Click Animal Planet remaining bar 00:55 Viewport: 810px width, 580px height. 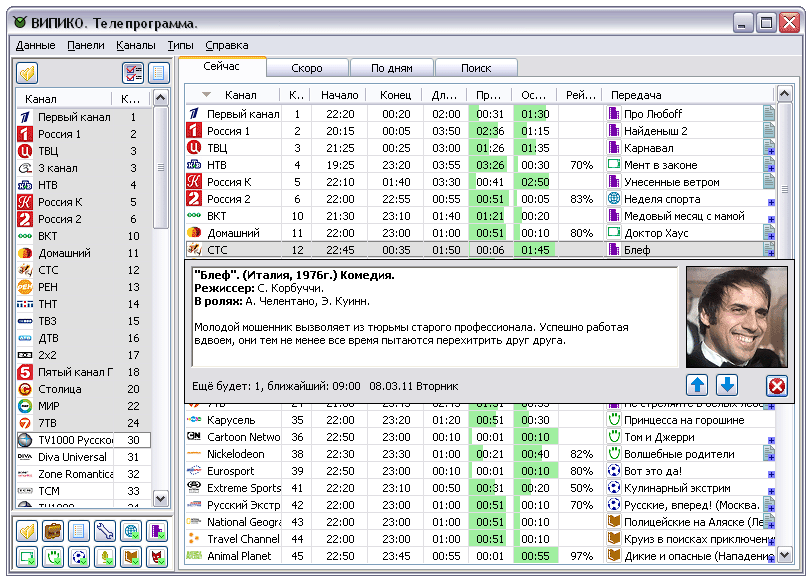[535, 556]
